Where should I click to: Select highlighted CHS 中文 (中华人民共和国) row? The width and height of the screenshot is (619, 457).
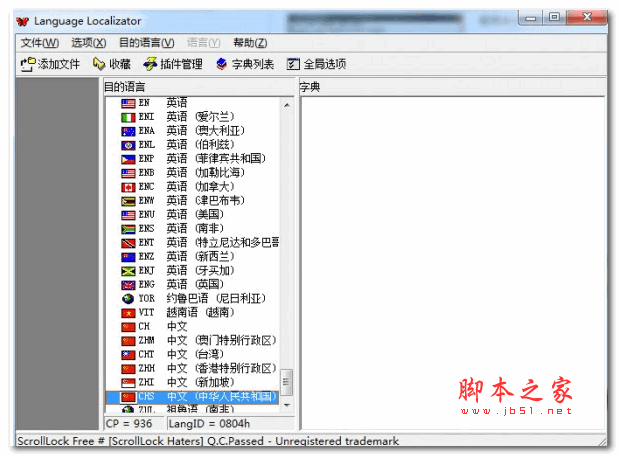click(192, 397)
